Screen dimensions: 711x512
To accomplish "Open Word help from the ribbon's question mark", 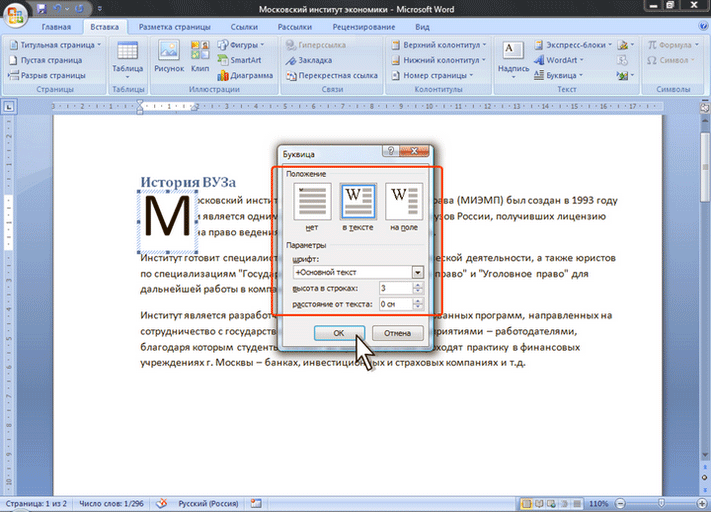I will 703,26.
